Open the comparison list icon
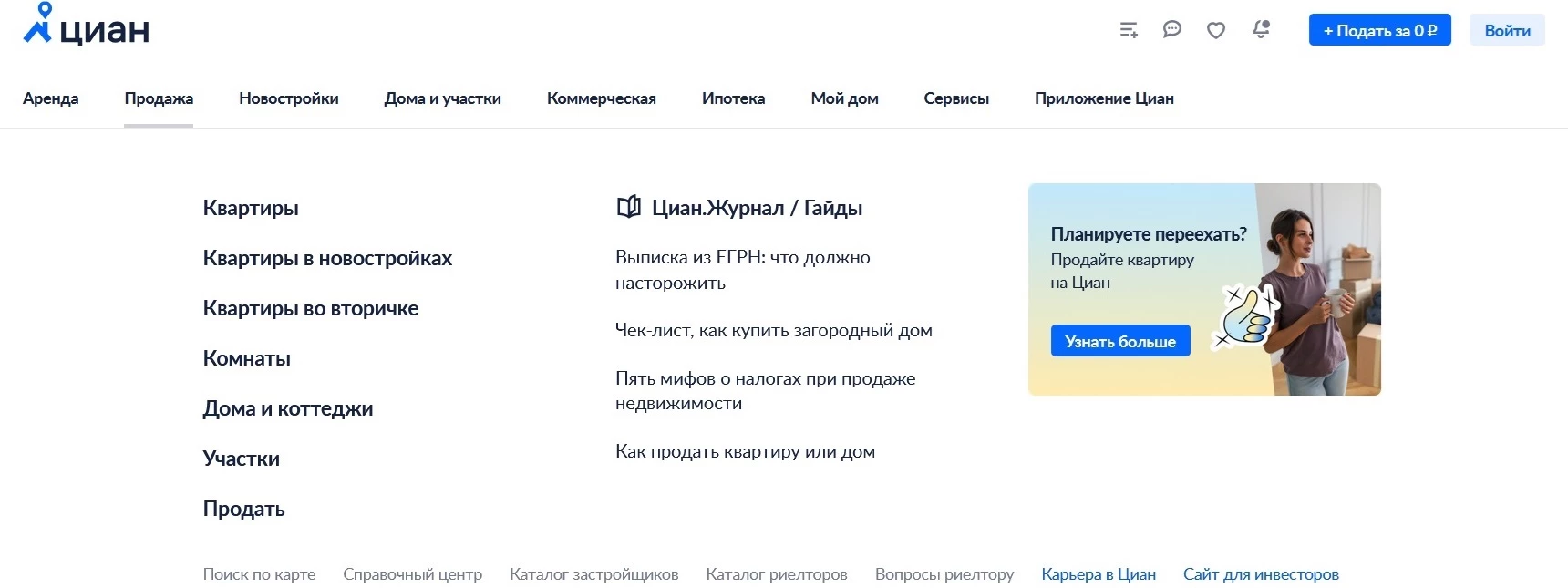 pos(1129,30)
